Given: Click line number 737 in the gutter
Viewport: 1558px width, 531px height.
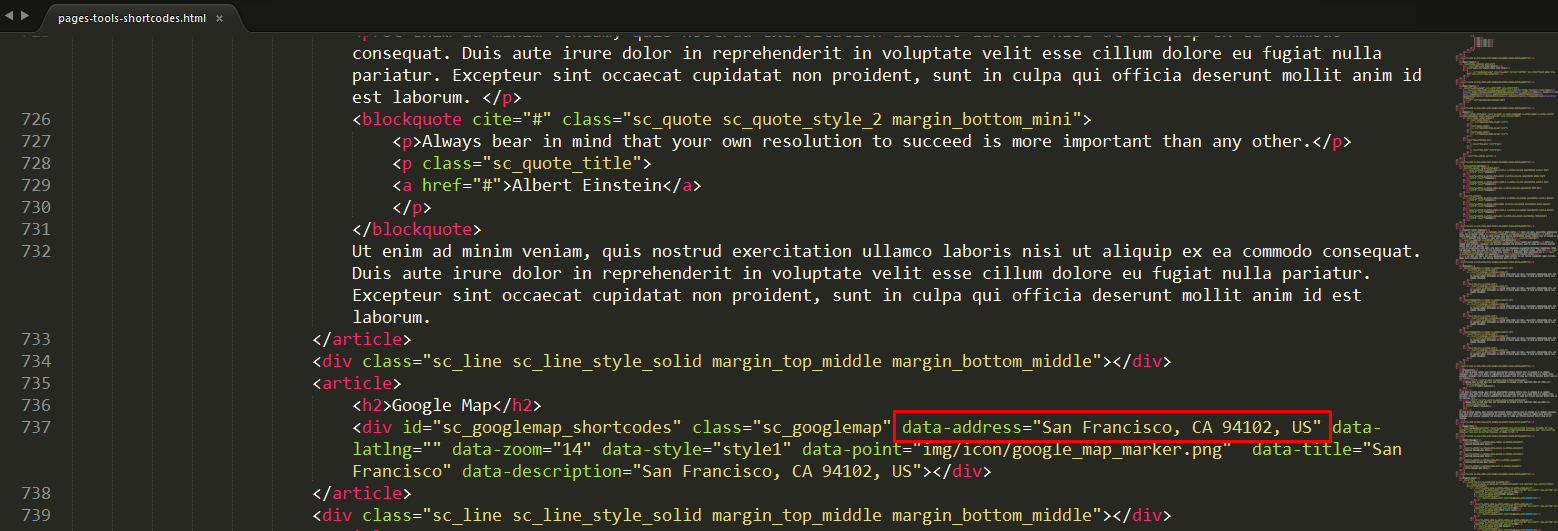Looking at the screenshot, I should [35, 427].
